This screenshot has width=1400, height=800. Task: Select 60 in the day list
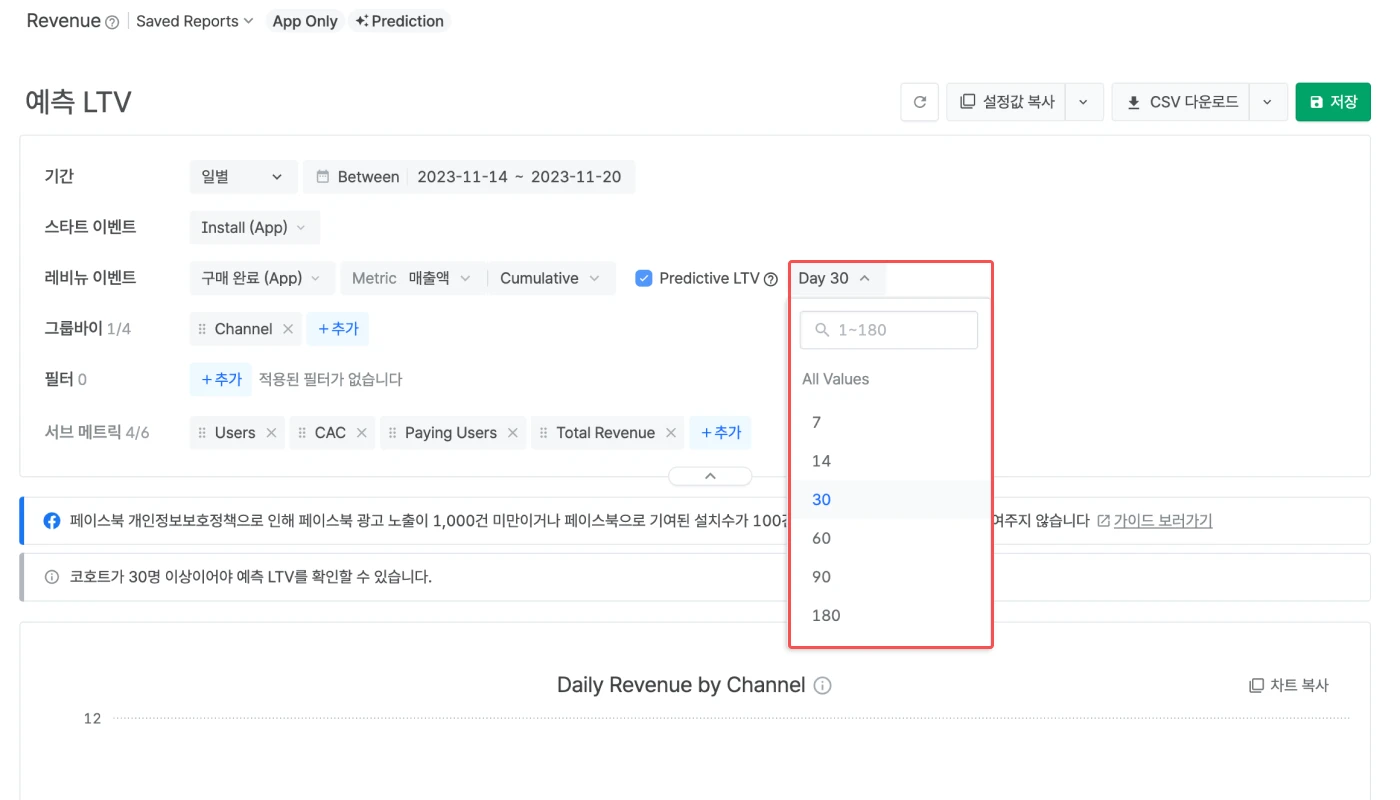click(890, 538)
